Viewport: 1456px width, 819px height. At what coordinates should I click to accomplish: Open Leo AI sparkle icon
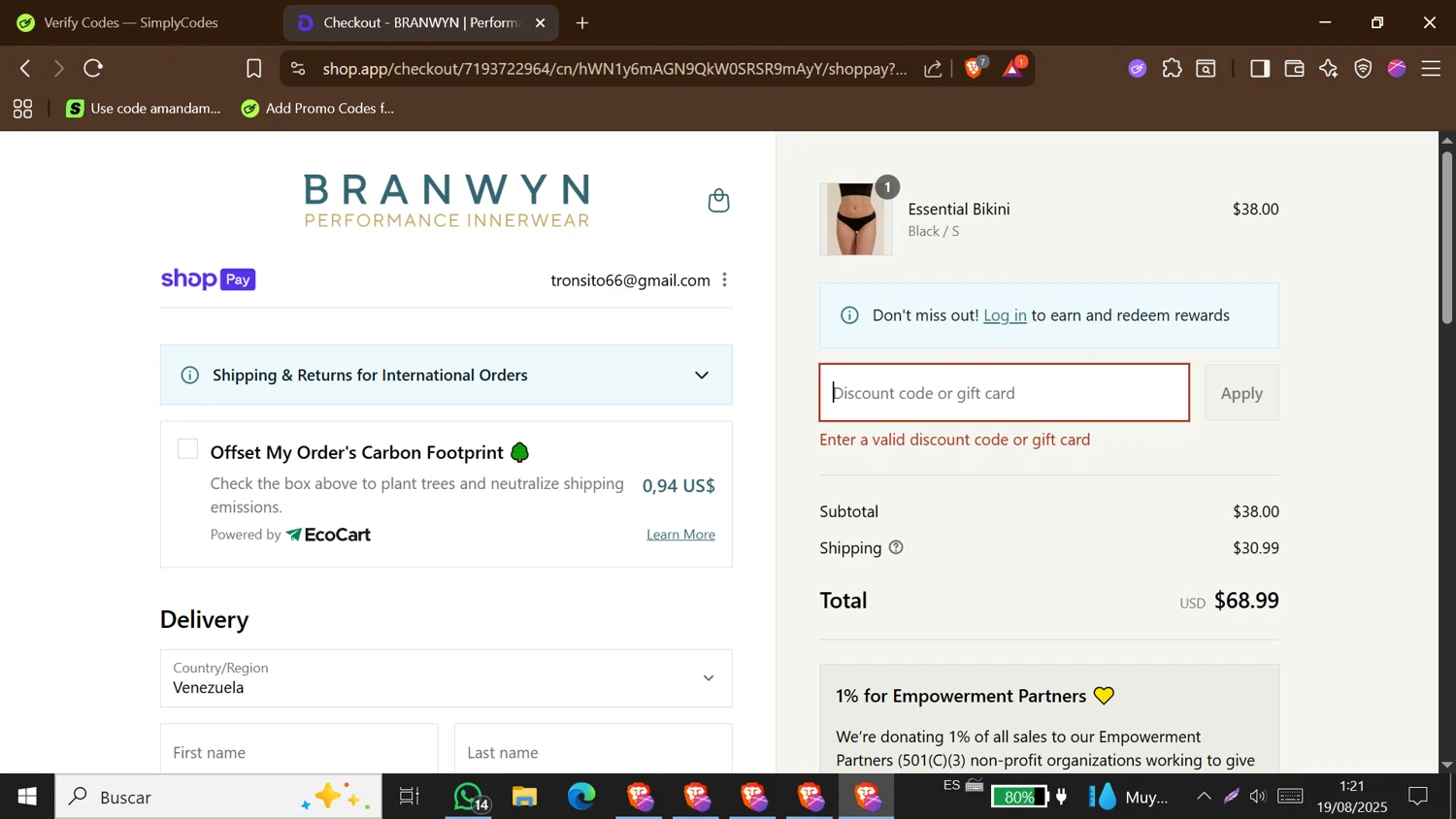point(1328,68)
